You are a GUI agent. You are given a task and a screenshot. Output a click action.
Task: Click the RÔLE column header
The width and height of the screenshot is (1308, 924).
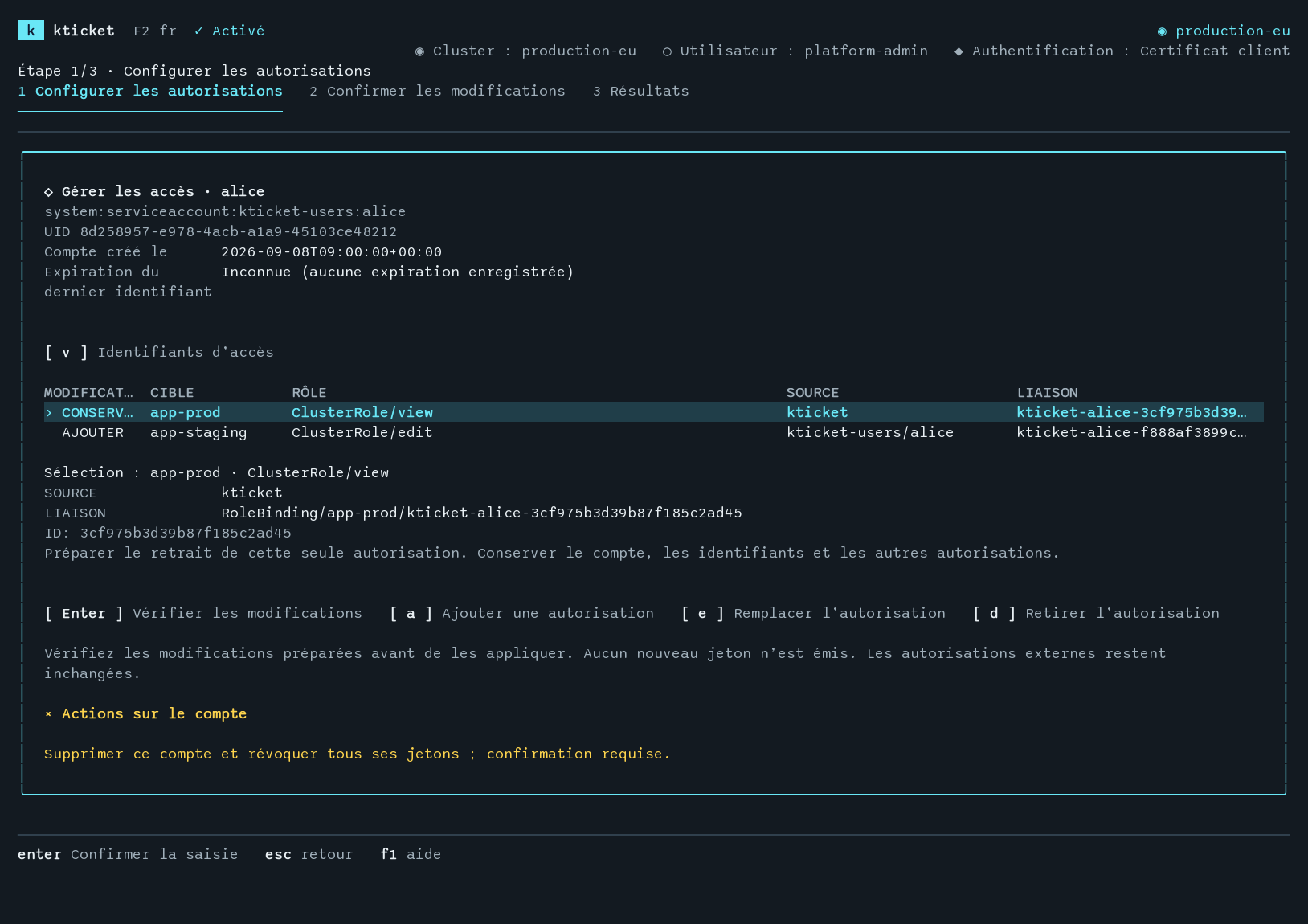pyautogui.click(x=309, y=392)
